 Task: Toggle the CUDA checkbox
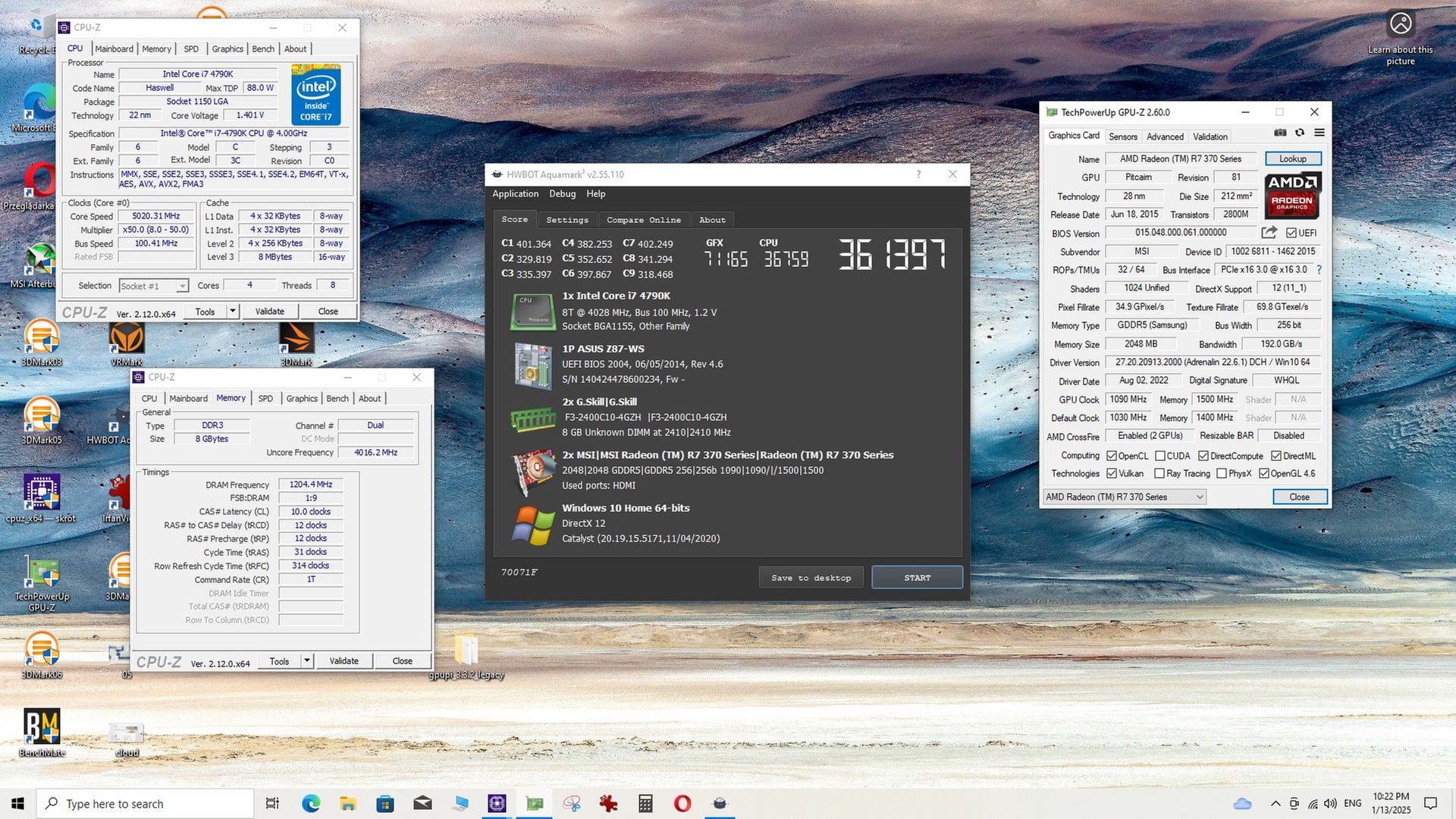click(1160, 456)
